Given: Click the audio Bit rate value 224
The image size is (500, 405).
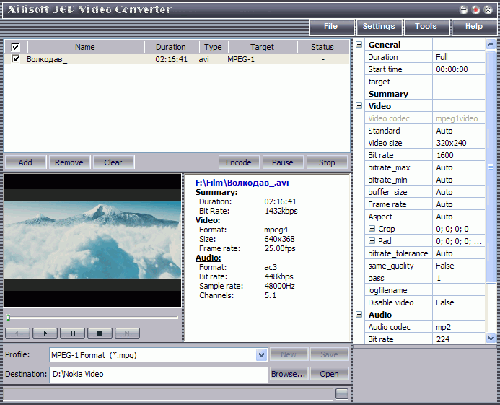Looking at the screenshot, I should coord(458,339).
